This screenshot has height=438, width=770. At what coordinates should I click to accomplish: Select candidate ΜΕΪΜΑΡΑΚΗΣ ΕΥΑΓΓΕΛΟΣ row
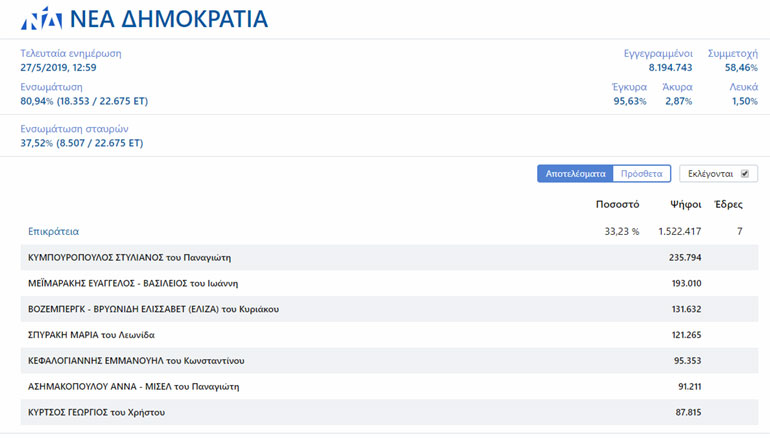(x=132, y=283)
